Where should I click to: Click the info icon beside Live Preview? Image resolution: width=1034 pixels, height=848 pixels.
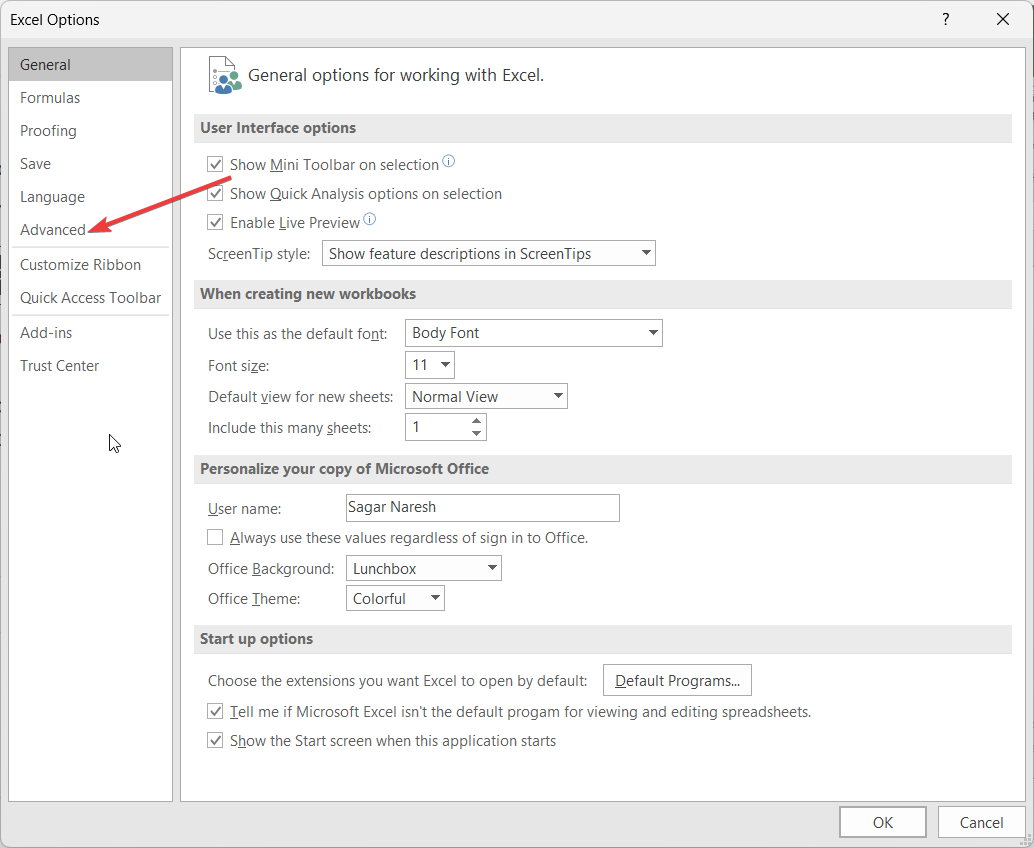[369, 219]
